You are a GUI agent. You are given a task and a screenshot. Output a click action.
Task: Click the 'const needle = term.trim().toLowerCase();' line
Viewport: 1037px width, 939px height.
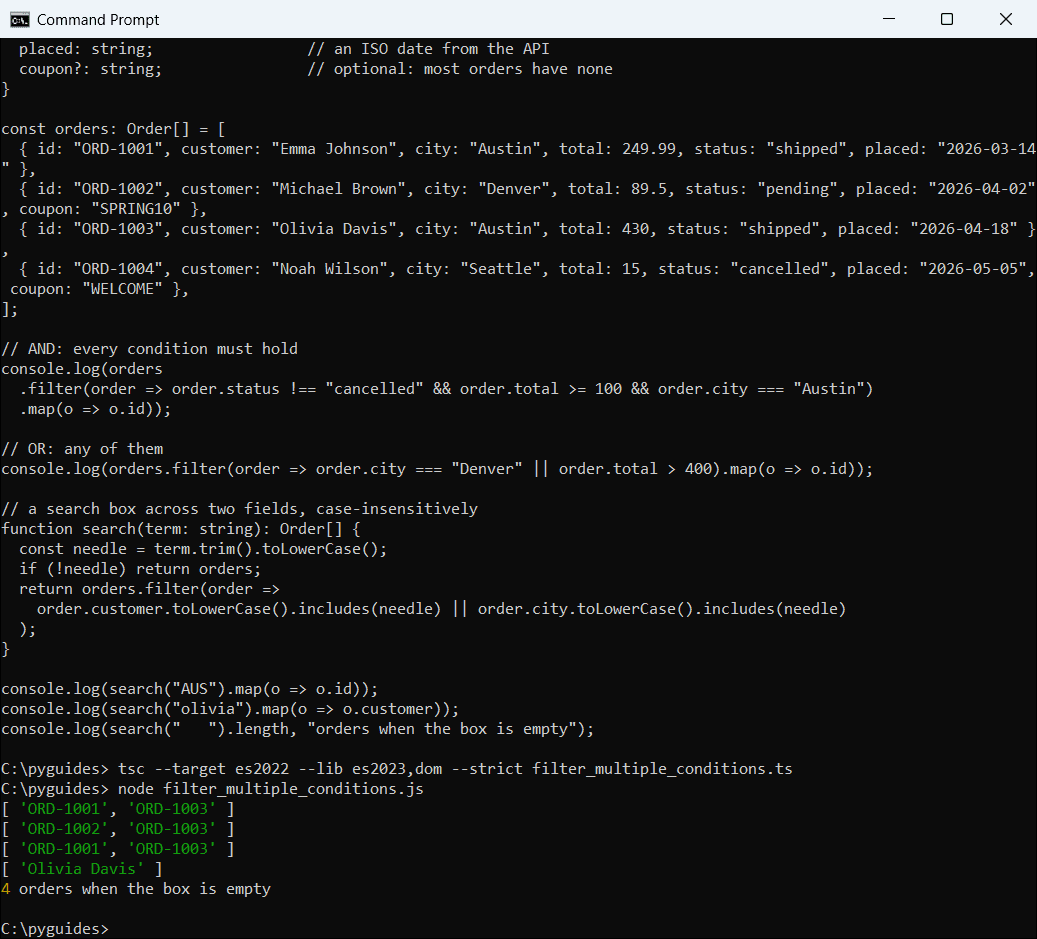point(203,549)
